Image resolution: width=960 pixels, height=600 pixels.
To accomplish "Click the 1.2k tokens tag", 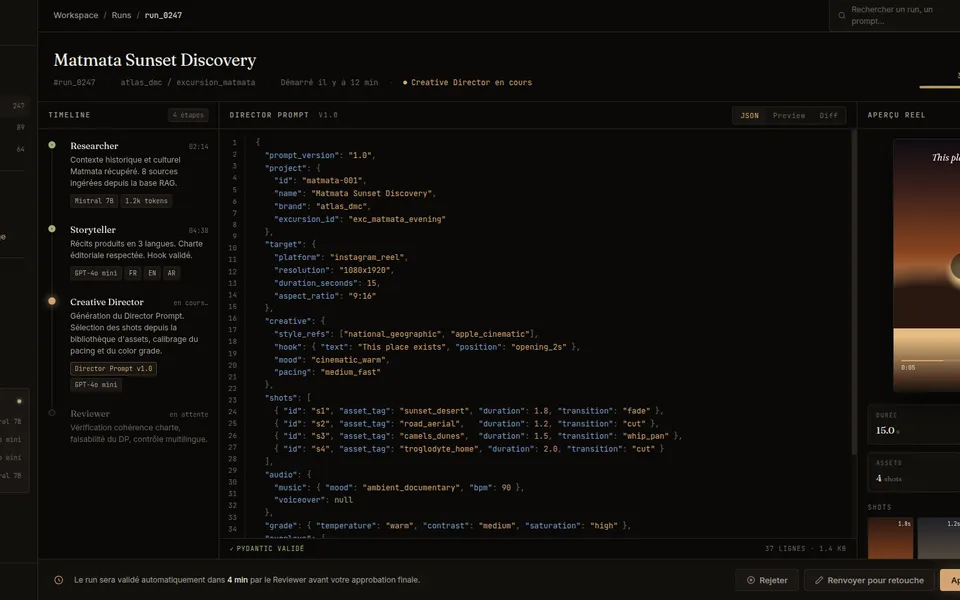I will click(x=146, y=201).
